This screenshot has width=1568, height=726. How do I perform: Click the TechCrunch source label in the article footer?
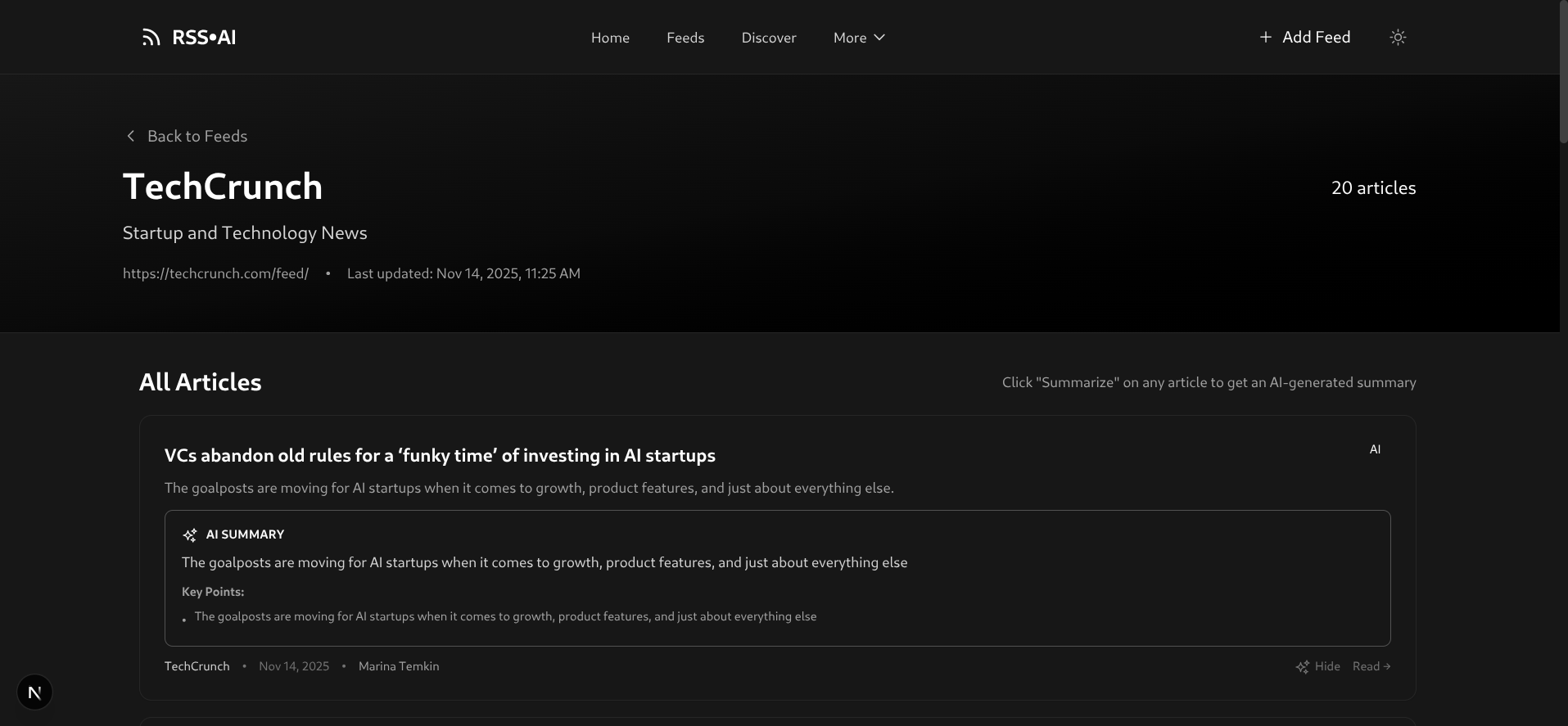coord(197,666)
